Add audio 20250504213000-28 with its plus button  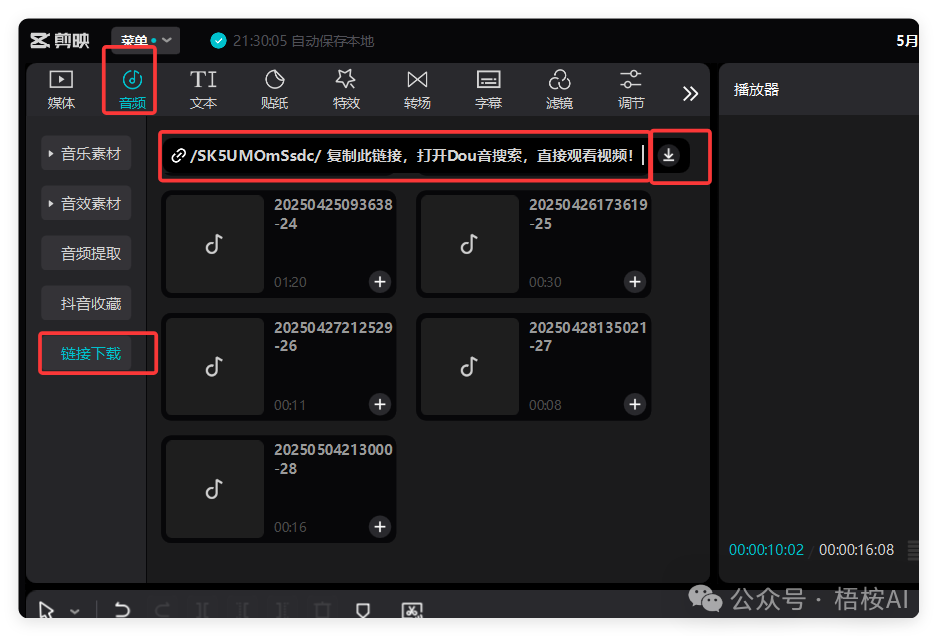pos(379,527)
